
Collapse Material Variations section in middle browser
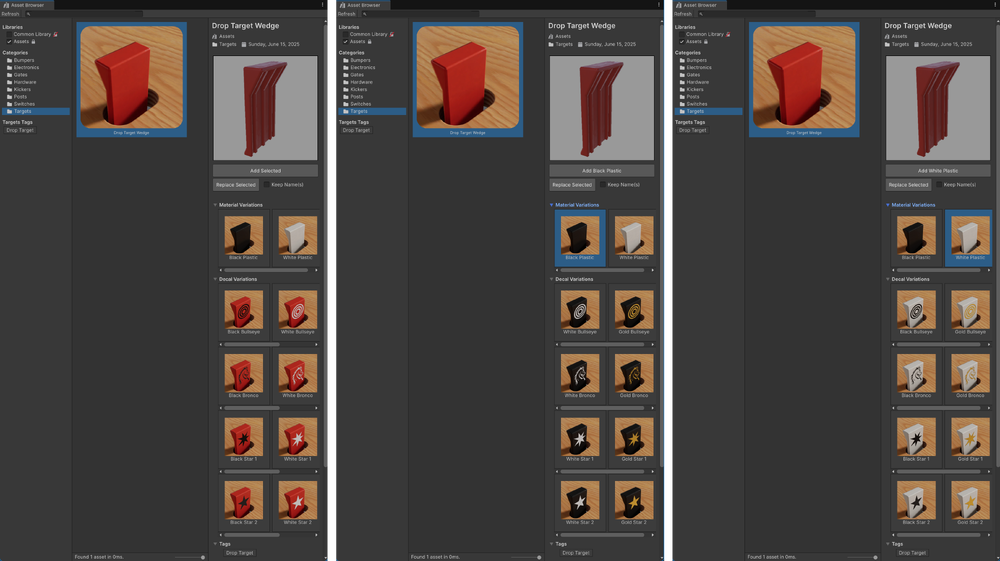coord(552,205)
